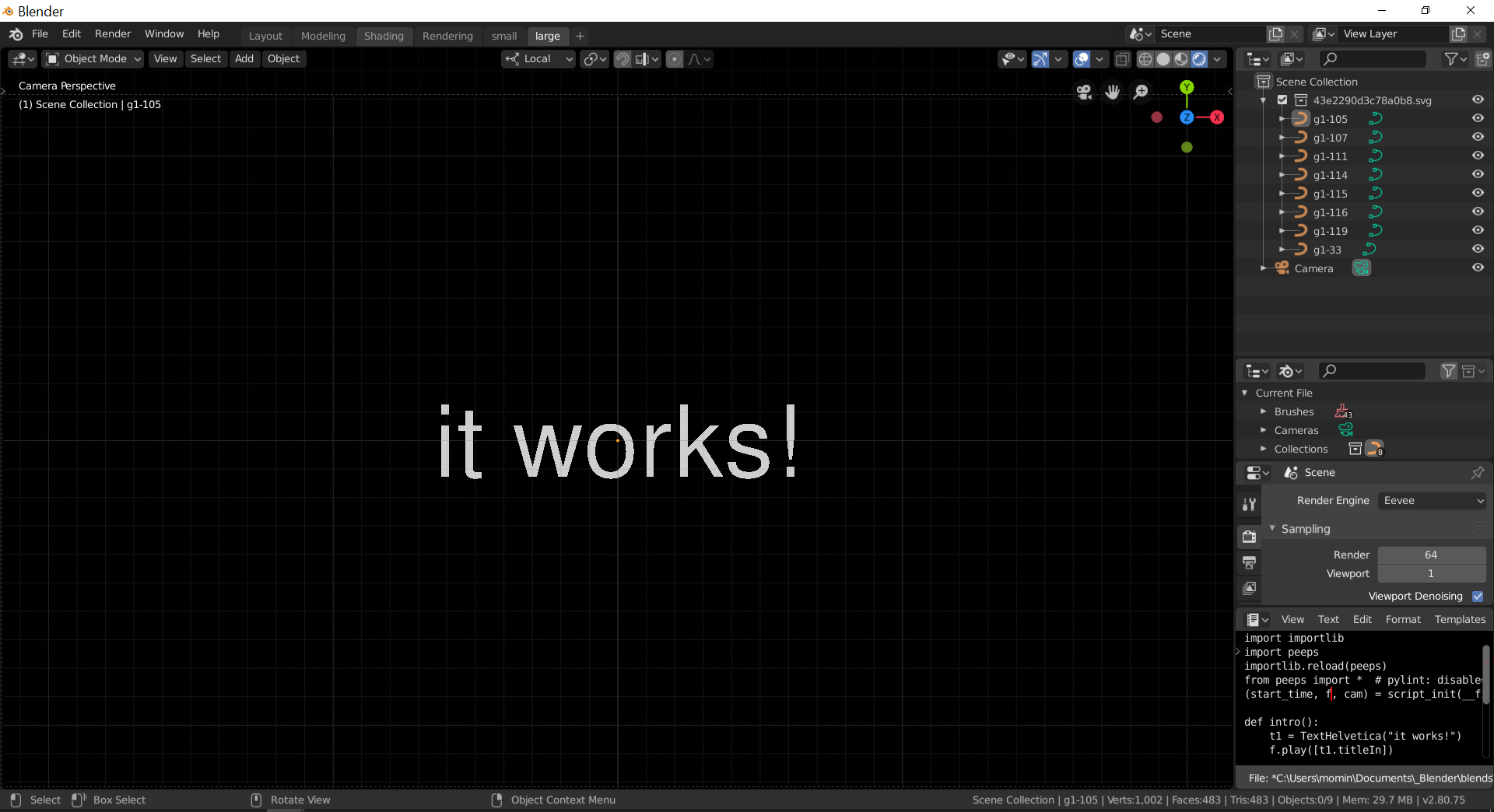Click the camera view icon in the viewport
This screenshot has width=1494, height=812.
(1085, 92)
